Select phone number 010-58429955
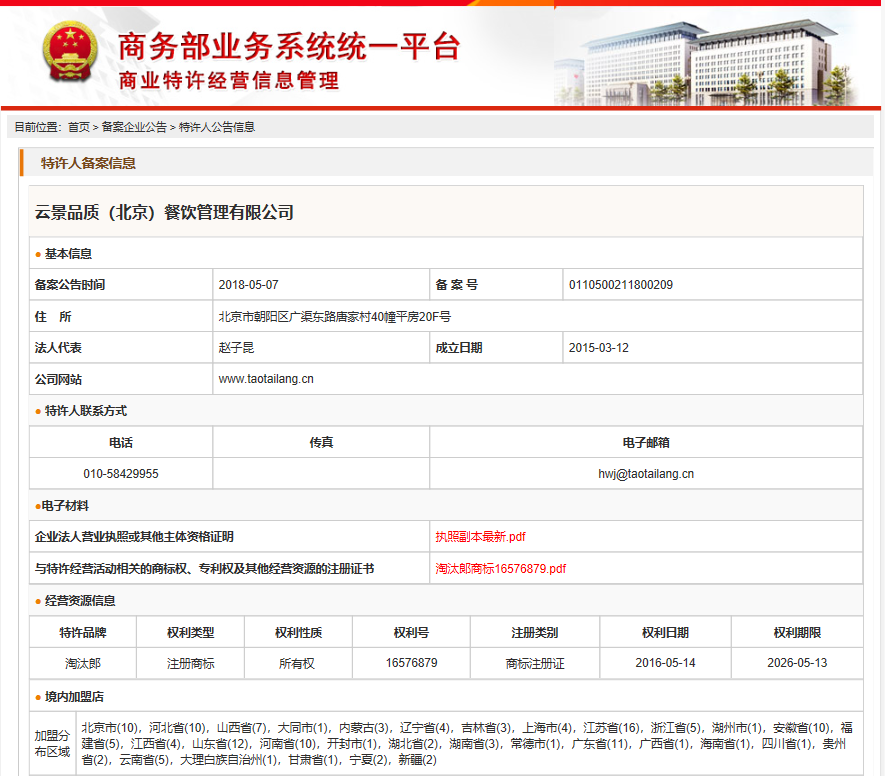The image size is (885, 776). coord(121,474)
